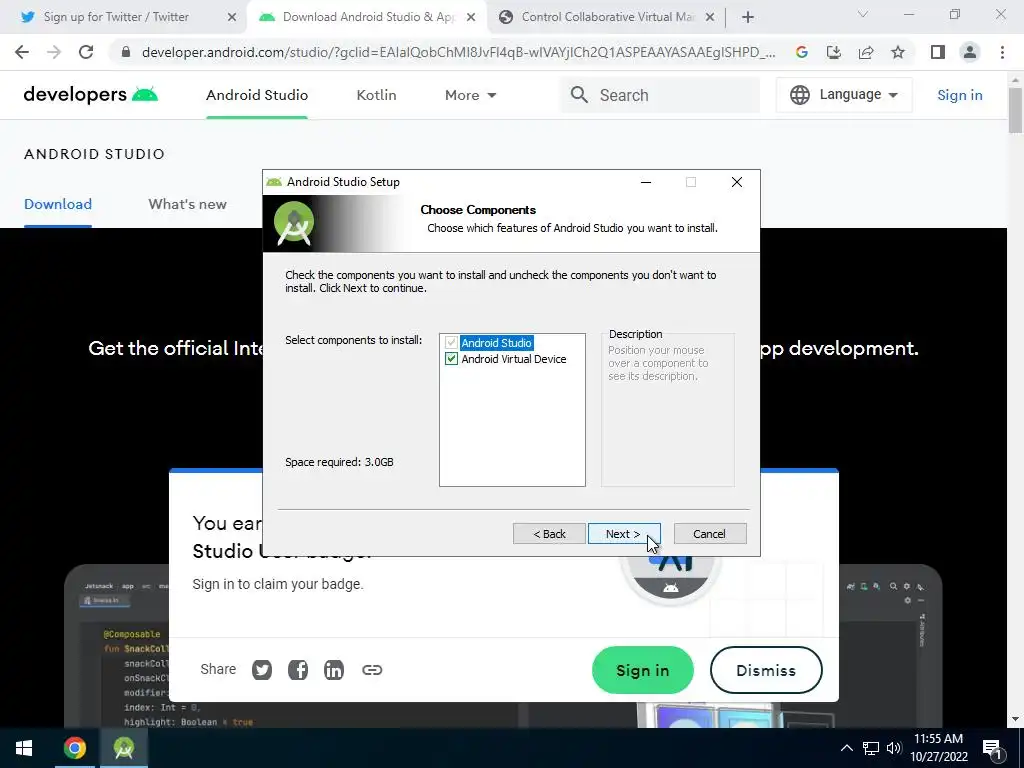
Task: Close the Twitter sign up tab
Action: 232,17
